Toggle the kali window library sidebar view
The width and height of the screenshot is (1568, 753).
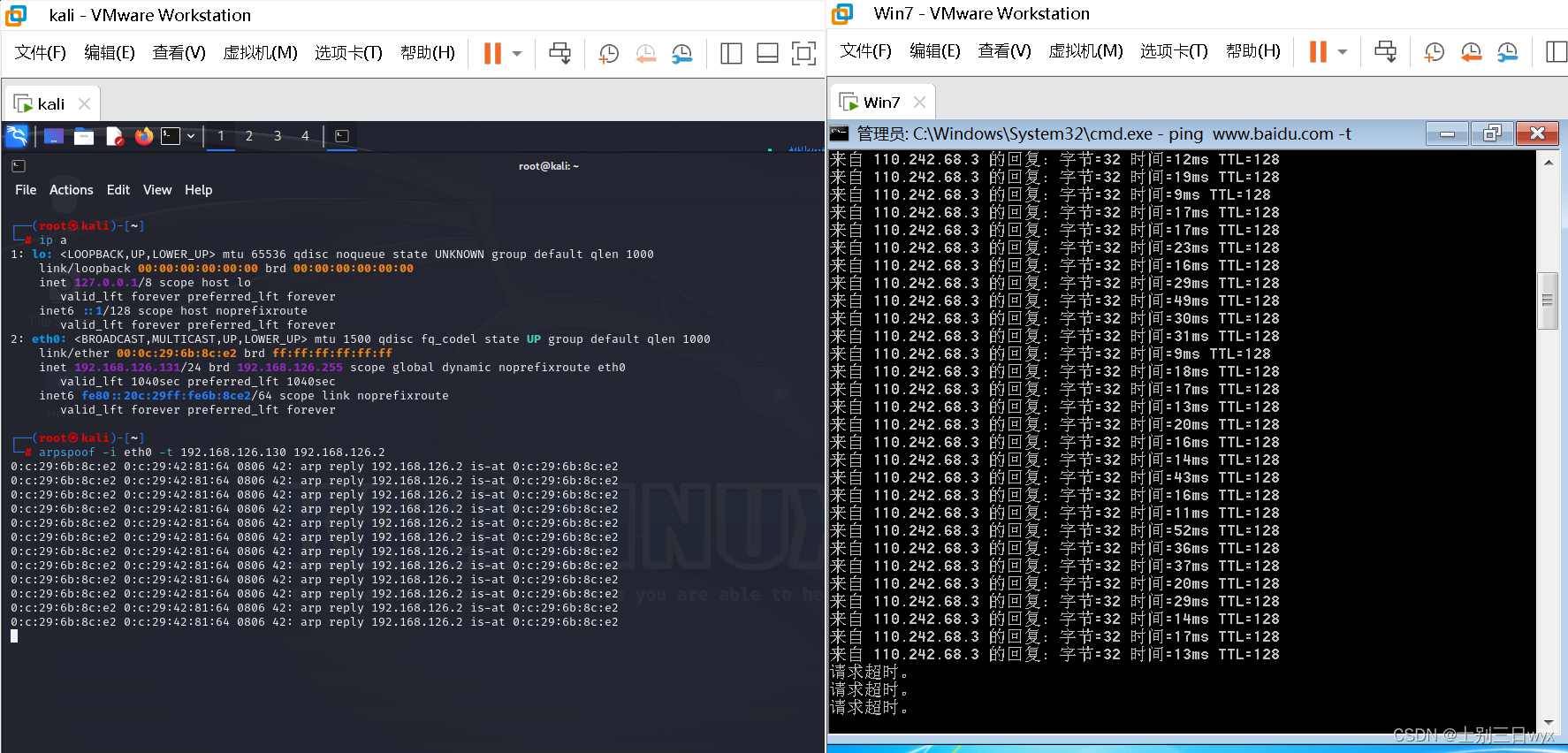click(x=731, y=53)
